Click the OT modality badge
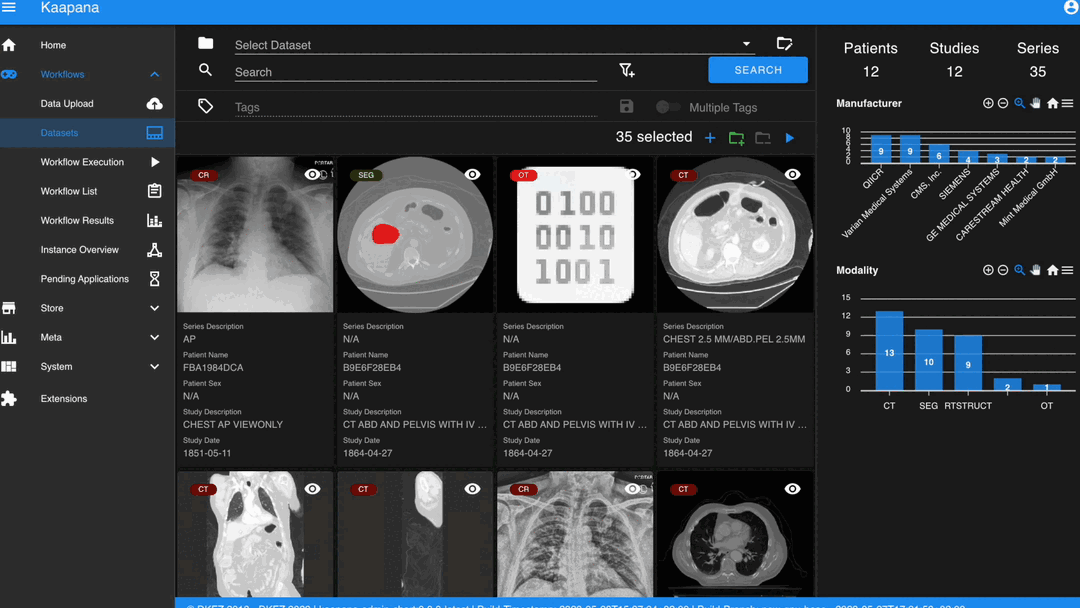Screen dimensions: 1080x608 (x=523, y=176)
